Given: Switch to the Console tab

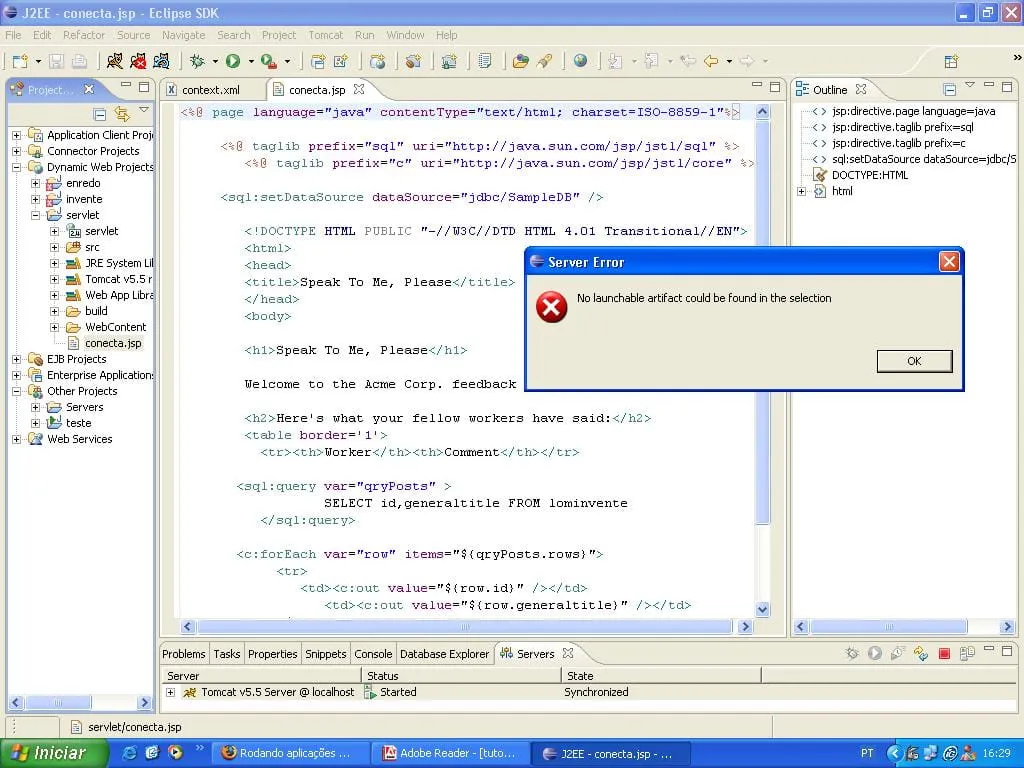Looking at the screenshot, I should pos(373,654).
